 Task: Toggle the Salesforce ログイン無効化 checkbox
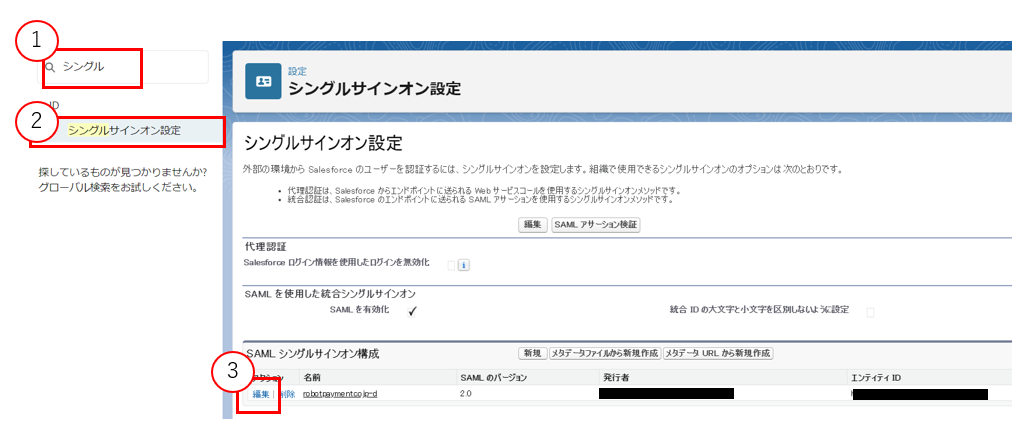point(451,264)
